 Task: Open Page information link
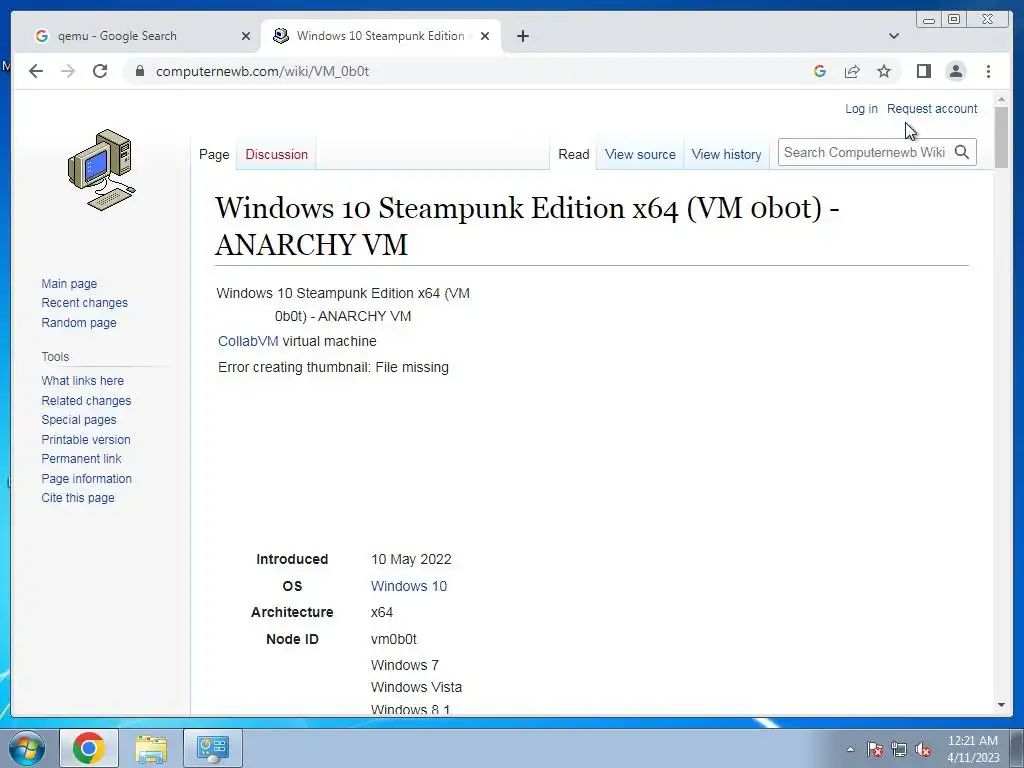click(86, 478)
